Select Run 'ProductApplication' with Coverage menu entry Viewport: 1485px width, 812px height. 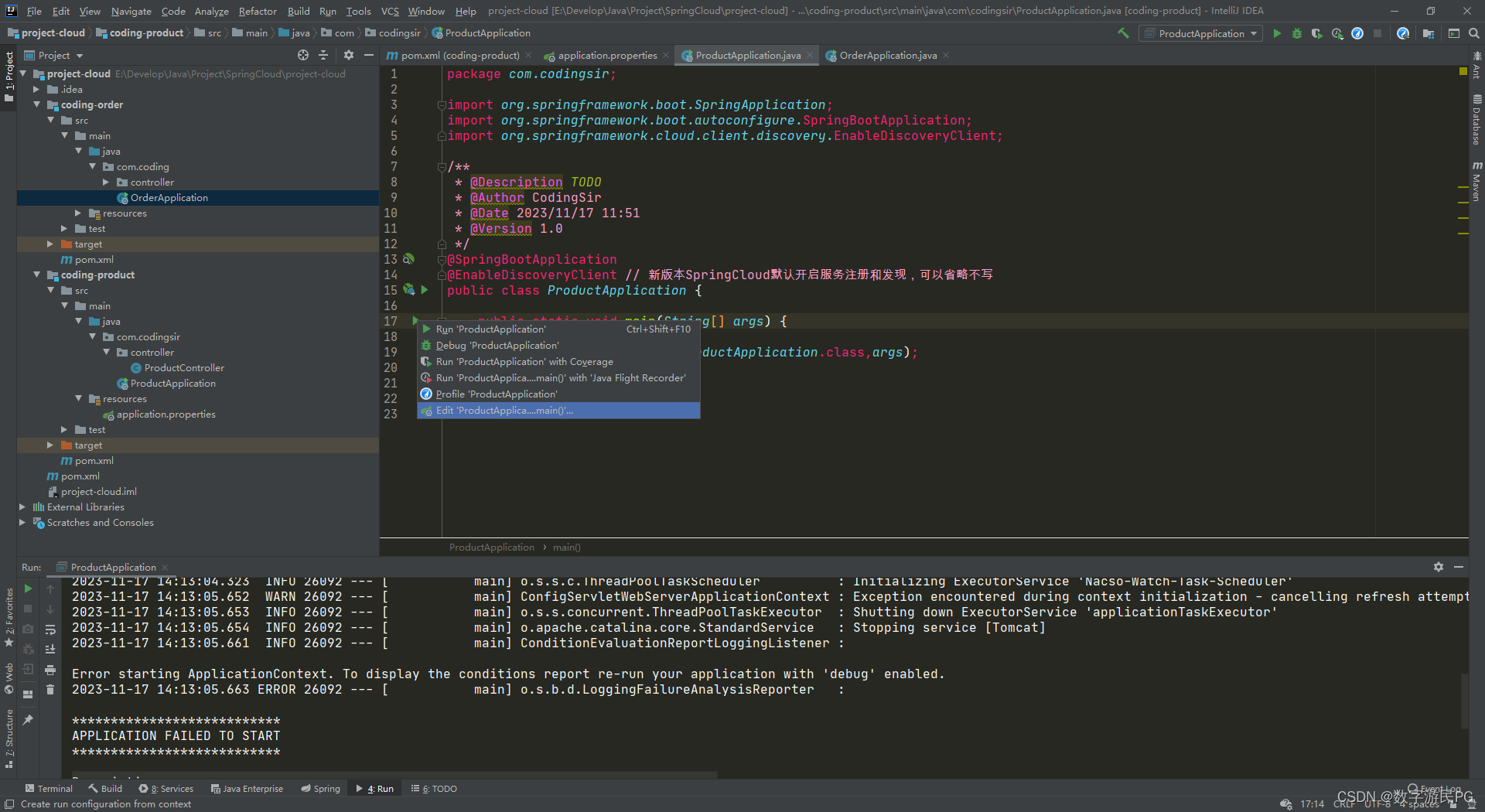(558, 362)
